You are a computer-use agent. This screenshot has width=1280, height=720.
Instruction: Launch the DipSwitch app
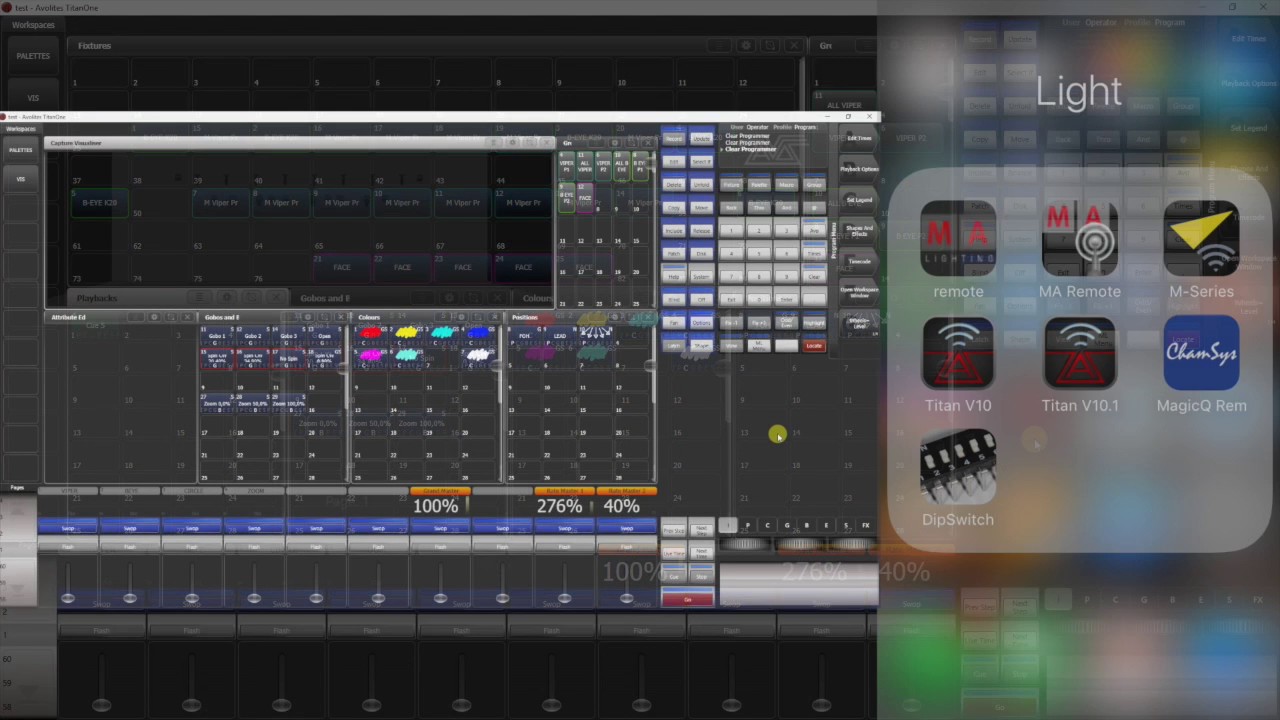point(958,467)
